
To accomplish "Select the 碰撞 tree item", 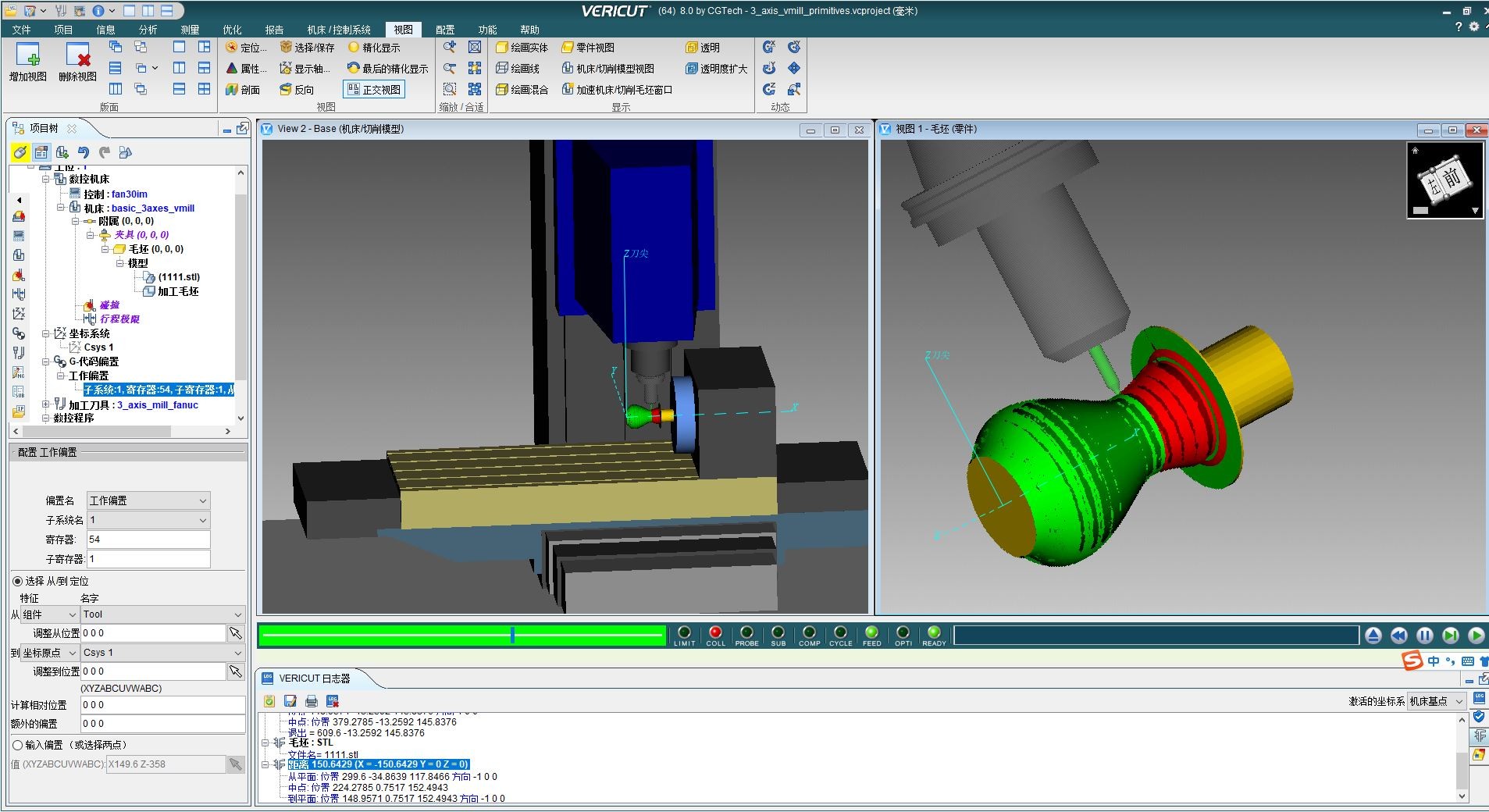I will [109, 304].
